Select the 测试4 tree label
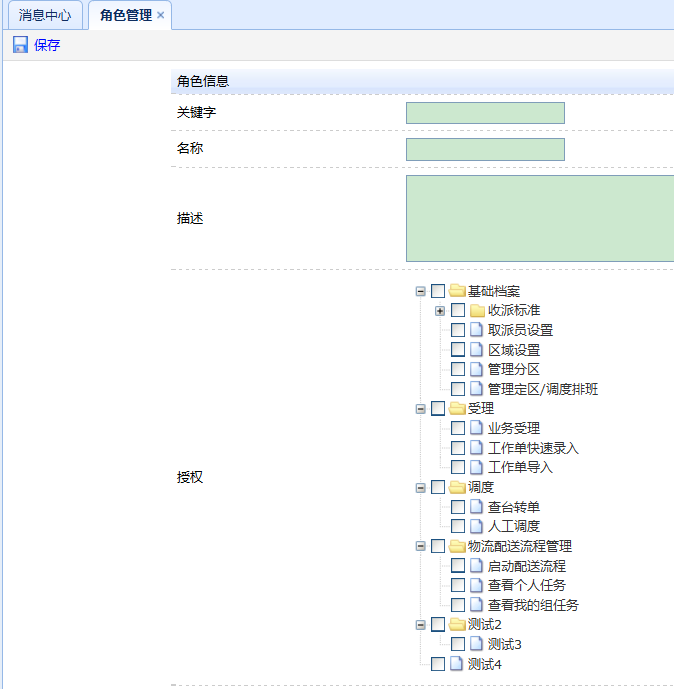 [485, 664]
